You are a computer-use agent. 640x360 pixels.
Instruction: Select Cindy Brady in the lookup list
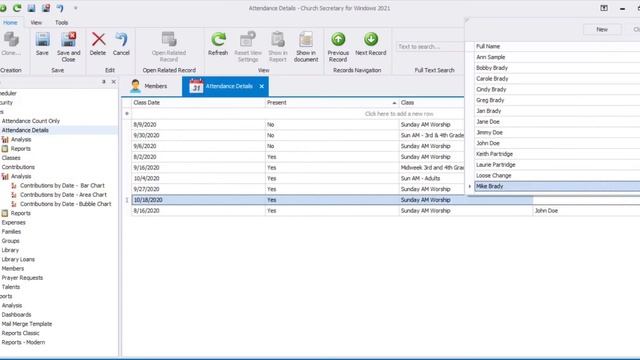click(x=557, y=89)
